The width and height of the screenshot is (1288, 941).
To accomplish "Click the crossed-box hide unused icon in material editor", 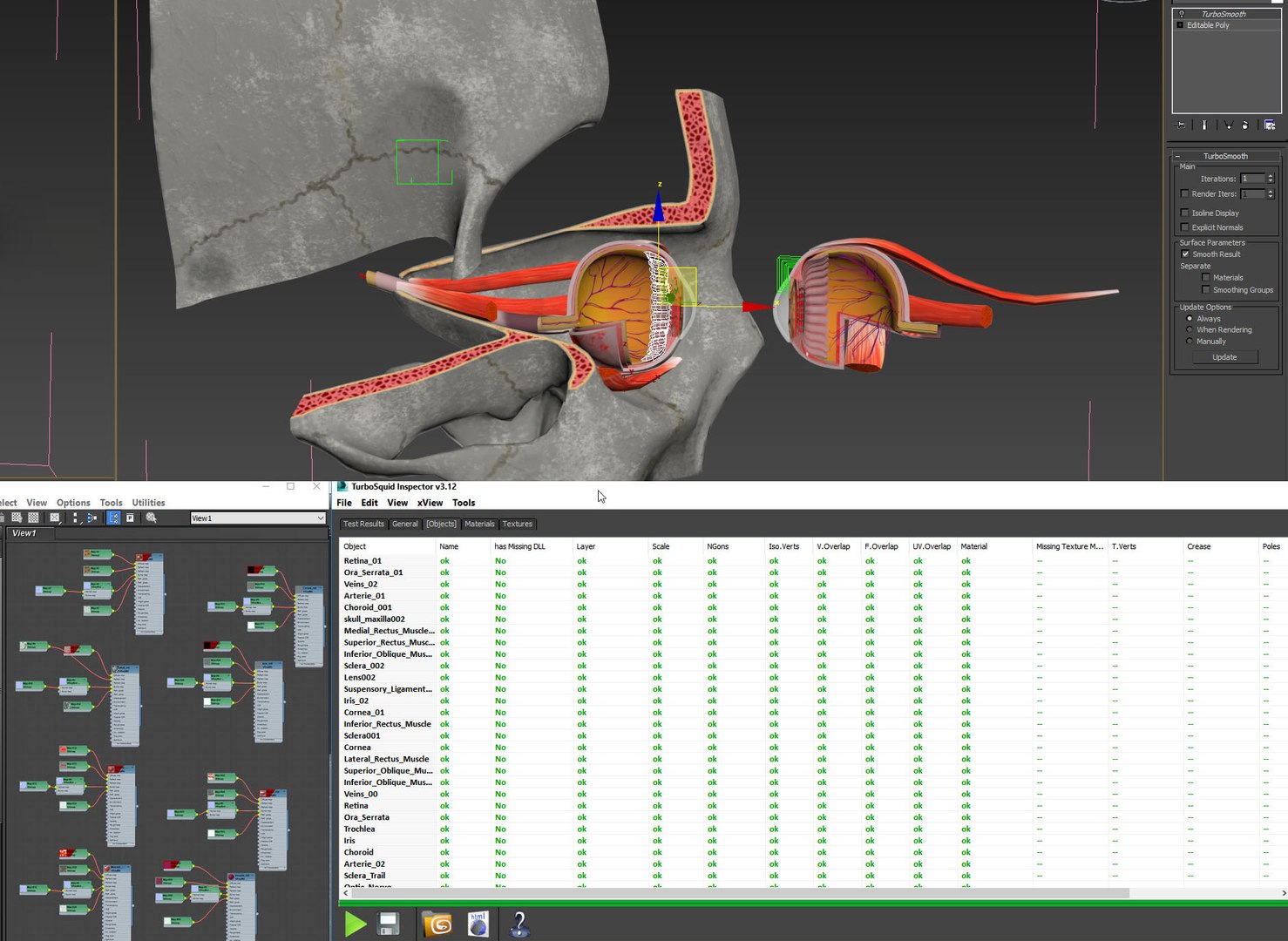I will point(55,518).
